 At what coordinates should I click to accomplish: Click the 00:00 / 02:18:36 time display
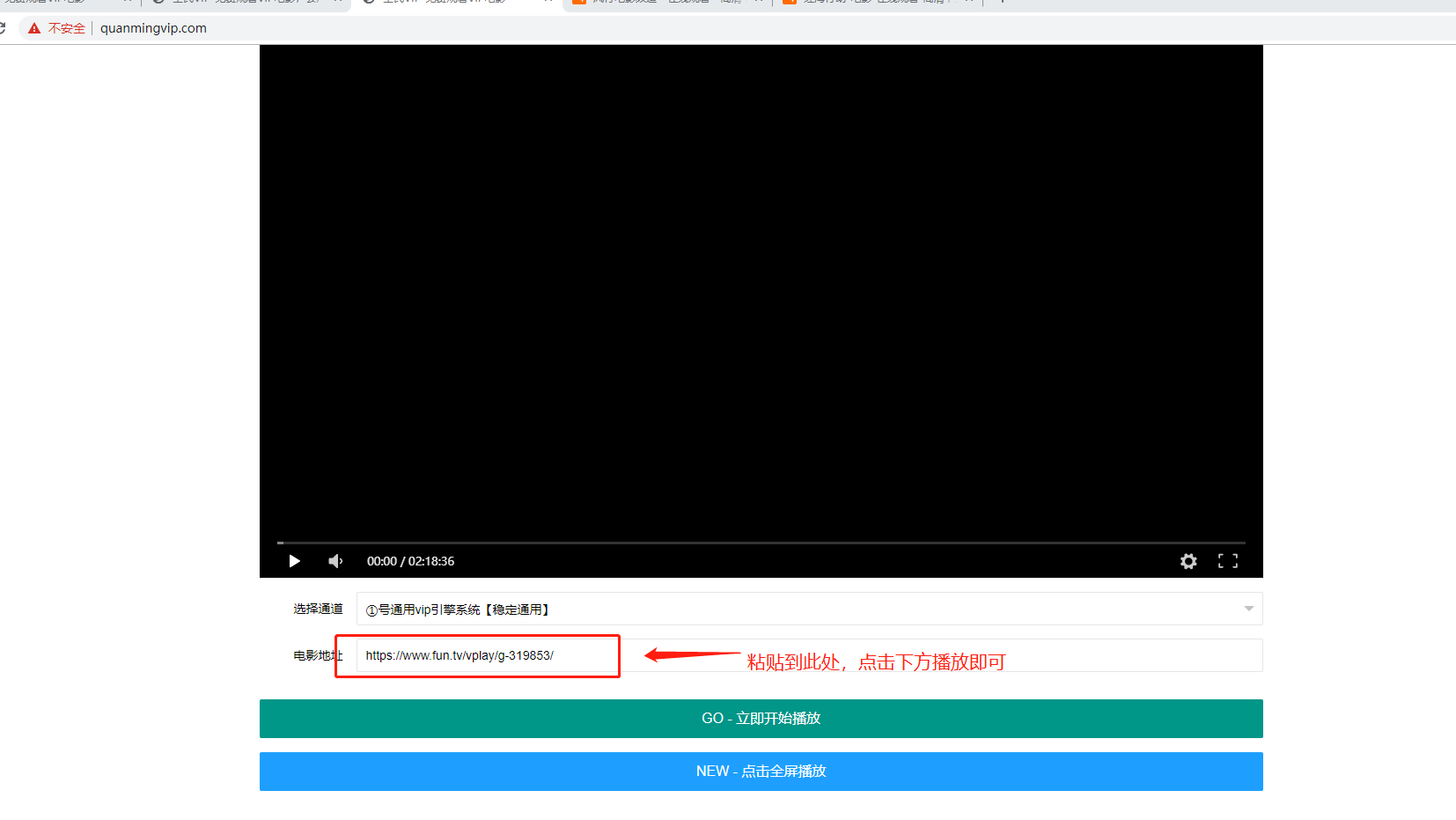410,561
